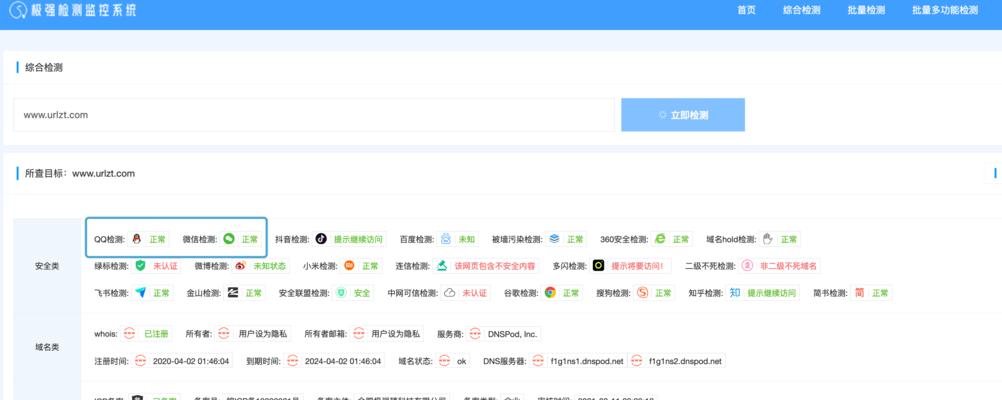Click the Duoshan black-square icon
Screen dimensions: 1002x400
click(598, 266)
